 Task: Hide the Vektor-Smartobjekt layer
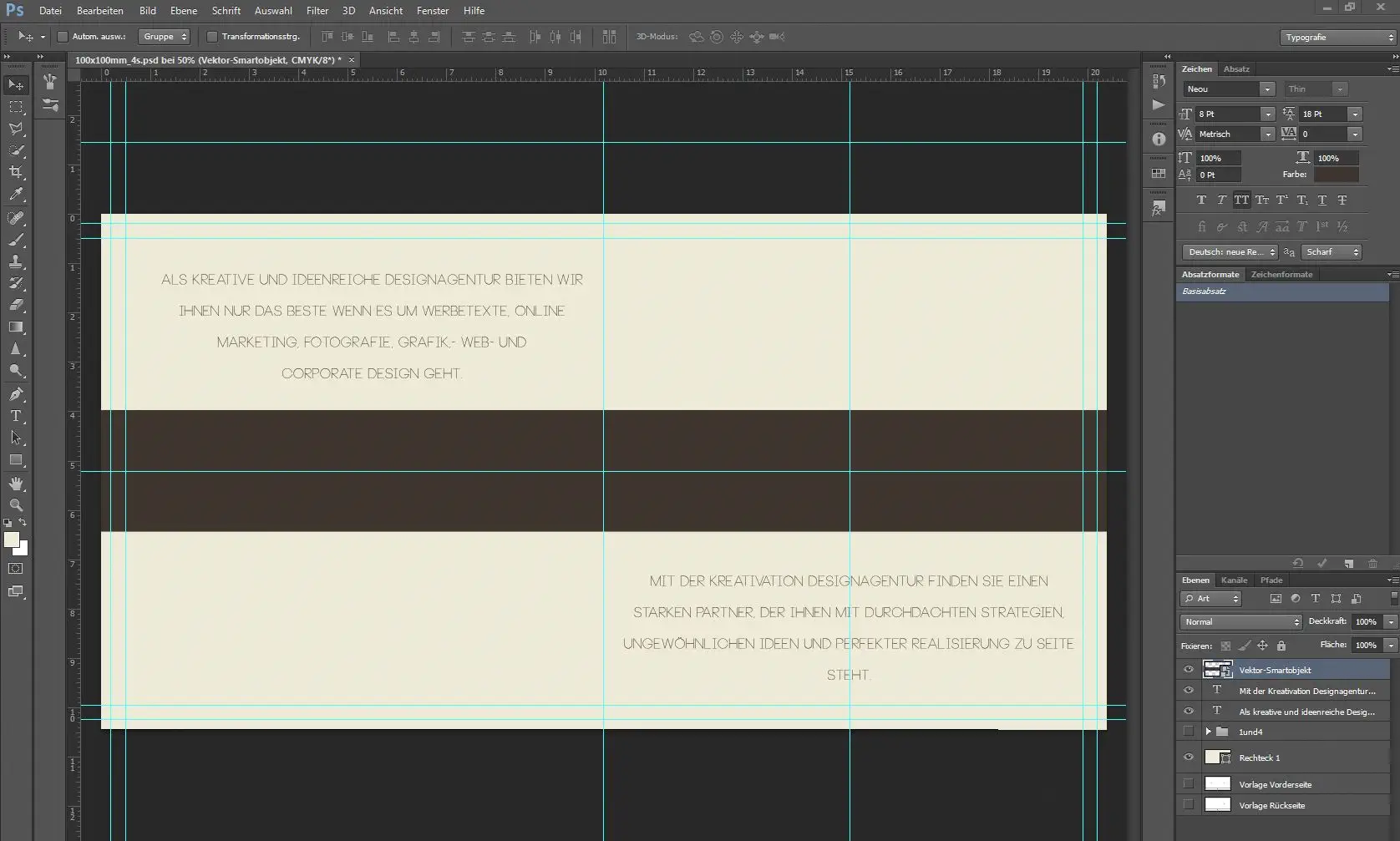coord(1189,669)
